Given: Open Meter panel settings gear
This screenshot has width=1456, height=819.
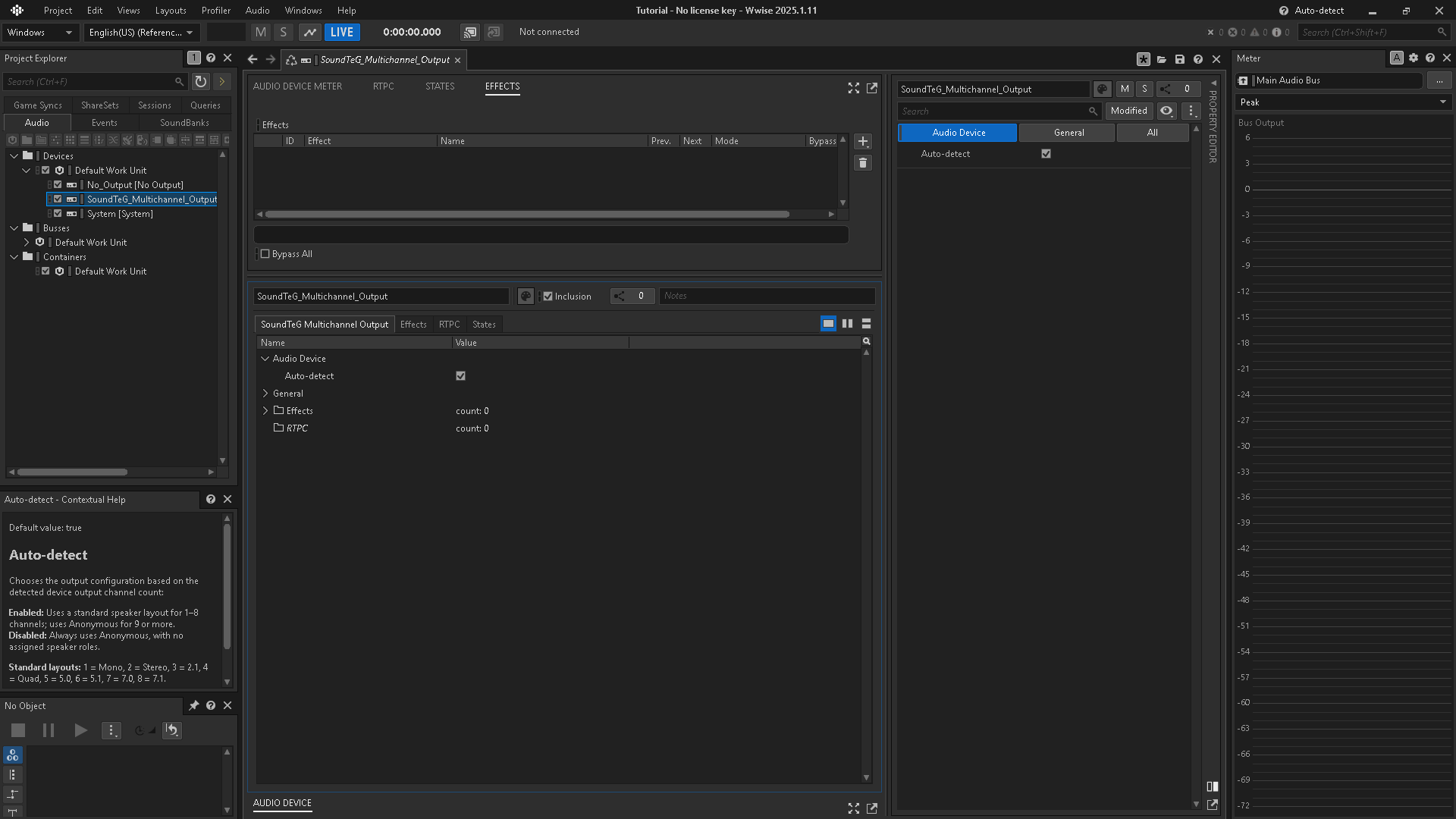Looking at the screenshot, I should [1414, 58].
